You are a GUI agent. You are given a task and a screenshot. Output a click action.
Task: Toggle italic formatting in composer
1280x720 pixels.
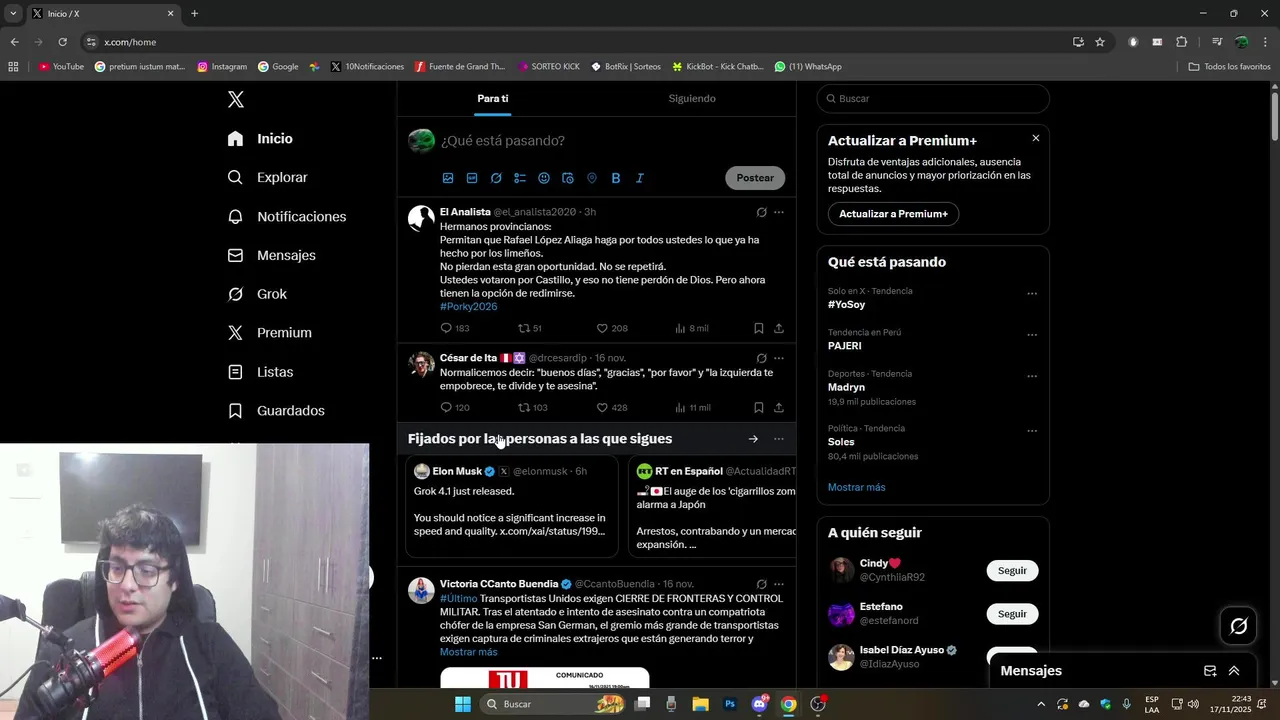coord(640,178)
